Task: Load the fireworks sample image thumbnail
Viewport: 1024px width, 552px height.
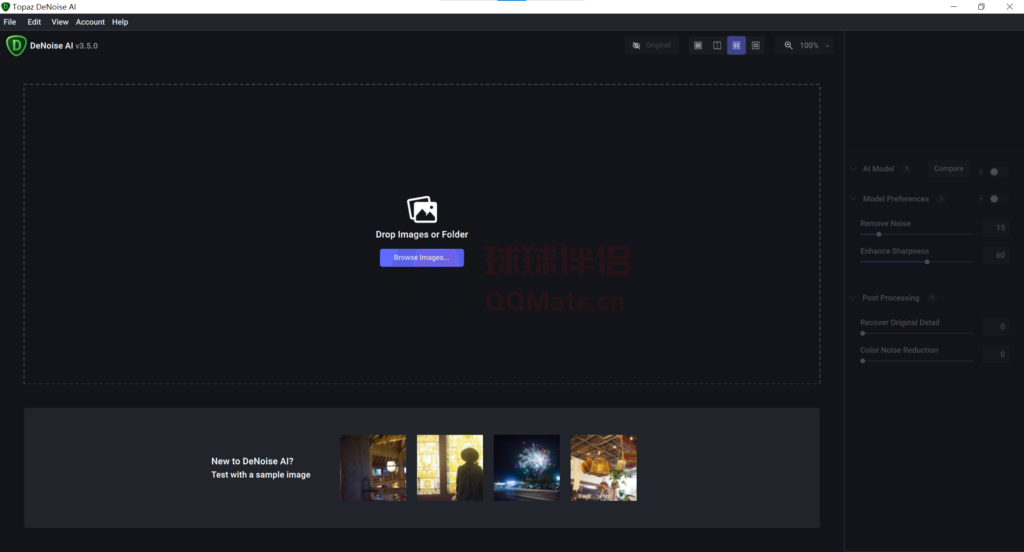Action: pos(526,467)
